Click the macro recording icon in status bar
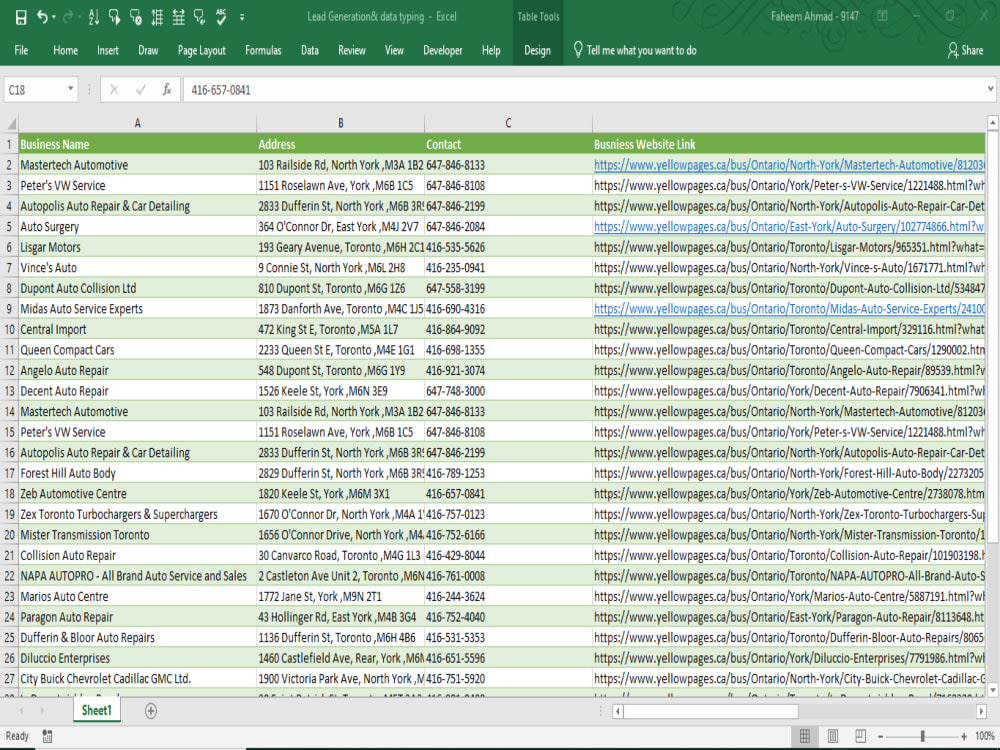Viewport: 1000px width, 750px height. click(47, 736)
